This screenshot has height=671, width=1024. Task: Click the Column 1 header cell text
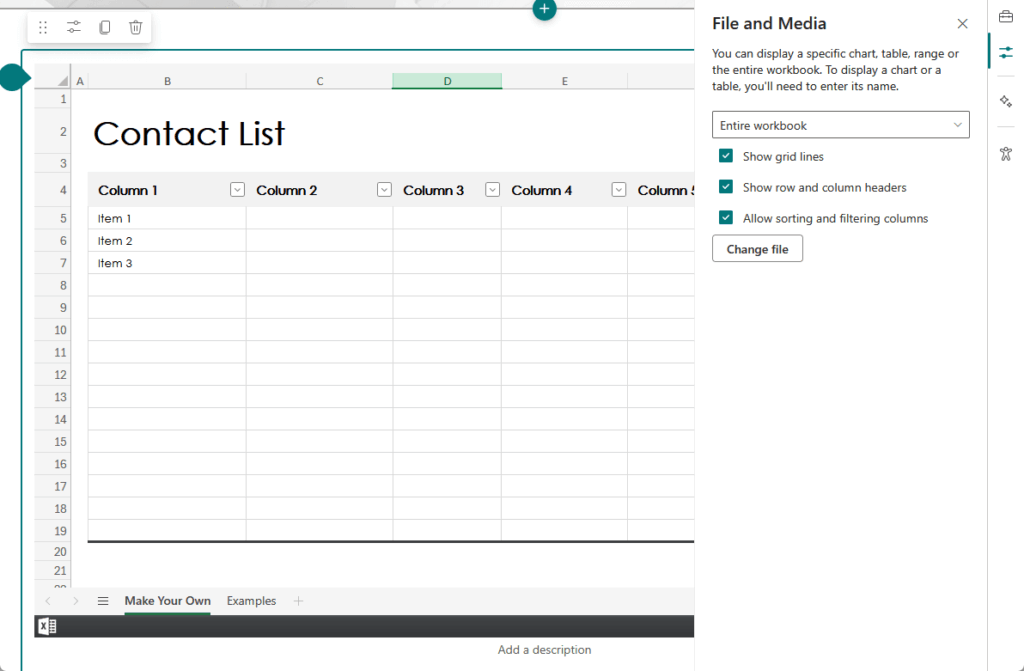click(x=128, y=190)
